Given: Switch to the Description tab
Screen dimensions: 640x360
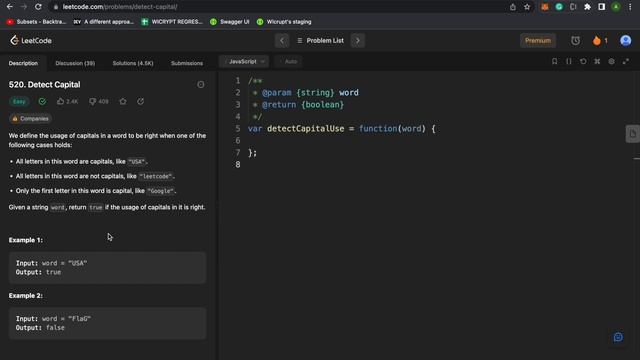Looking at the screenshot, I should (x=23, y=63).
